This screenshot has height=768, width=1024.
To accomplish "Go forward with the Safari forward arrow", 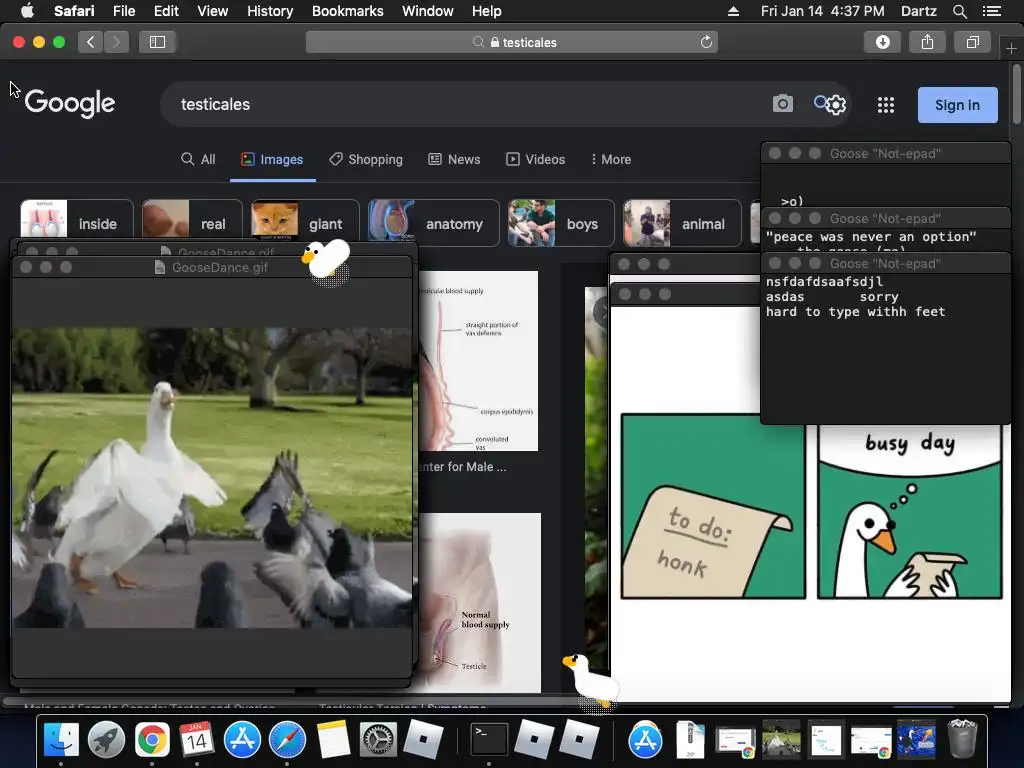I will point(116,42).
